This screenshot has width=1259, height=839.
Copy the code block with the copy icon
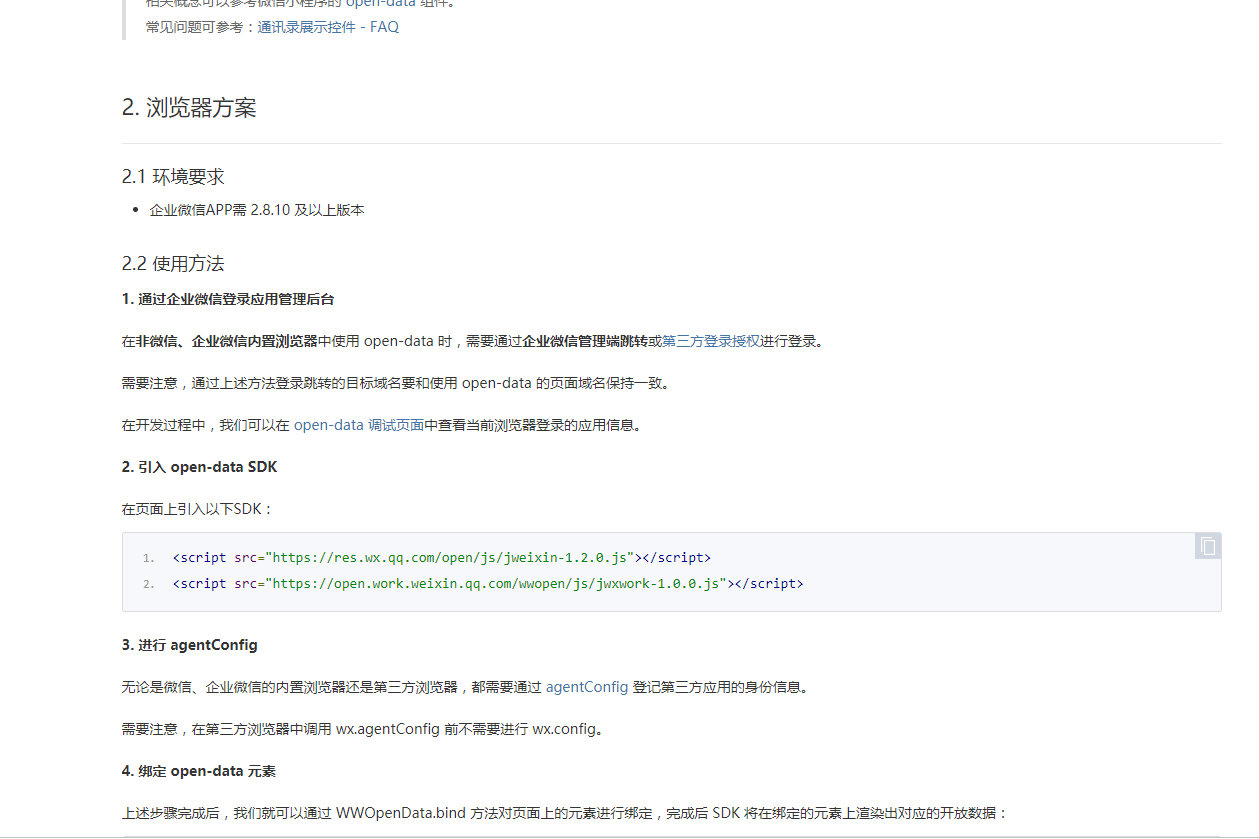[1208, 546]
